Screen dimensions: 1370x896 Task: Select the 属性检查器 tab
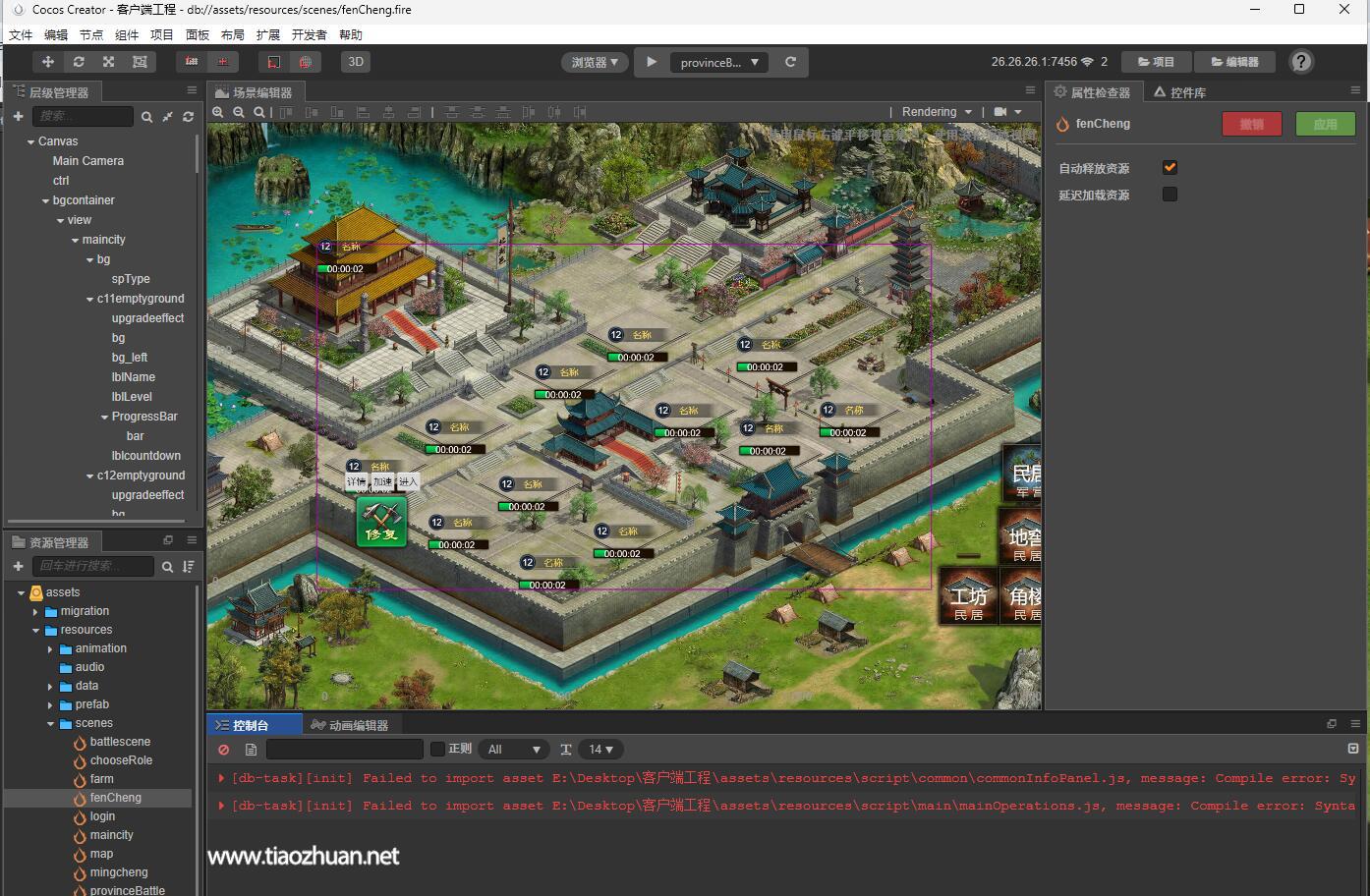pyautogui.click(x=1092, y=92)
